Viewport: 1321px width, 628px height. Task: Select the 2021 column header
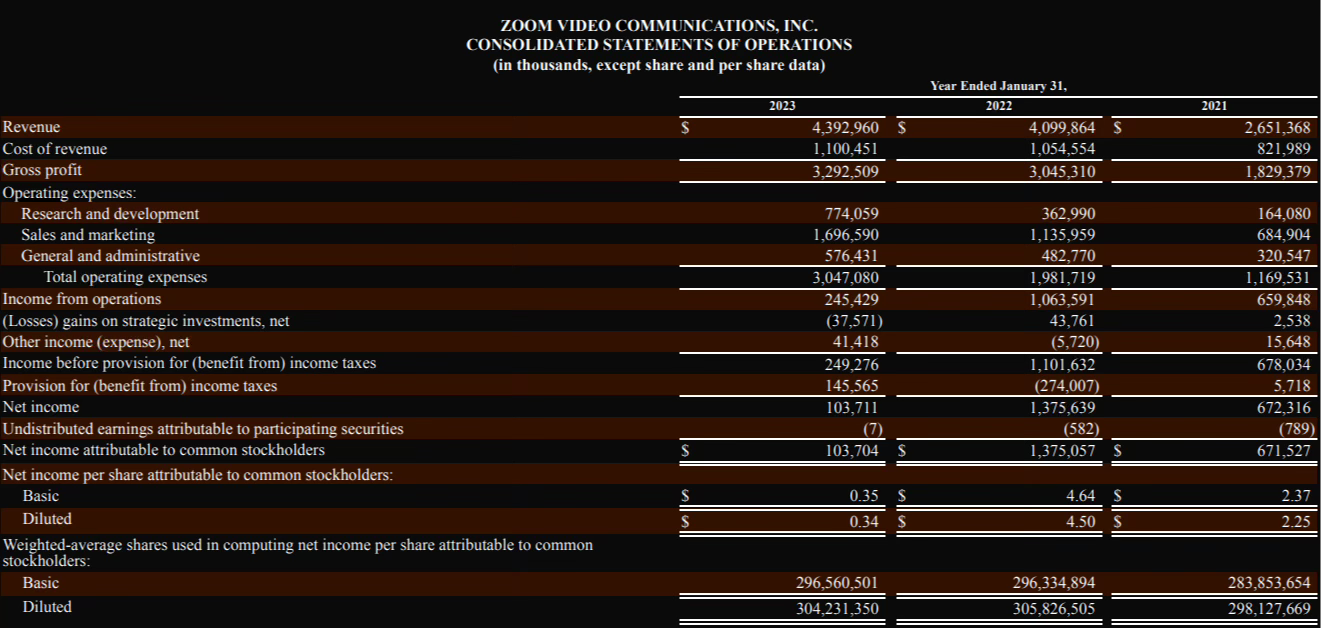coord(1215,106)
